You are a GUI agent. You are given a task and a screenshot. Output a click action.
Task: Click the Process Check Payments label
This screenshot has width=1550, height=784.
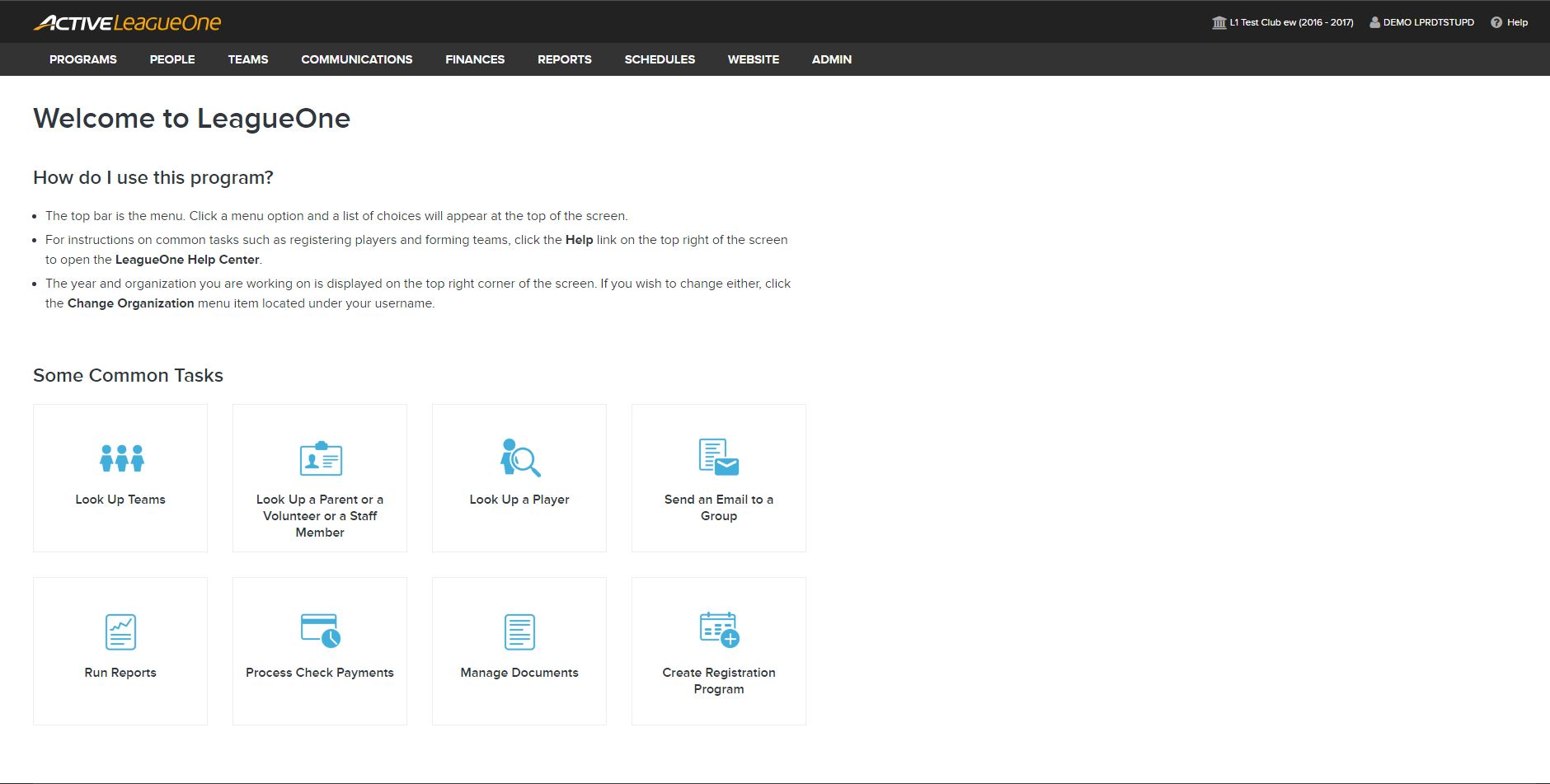point(320,673)
